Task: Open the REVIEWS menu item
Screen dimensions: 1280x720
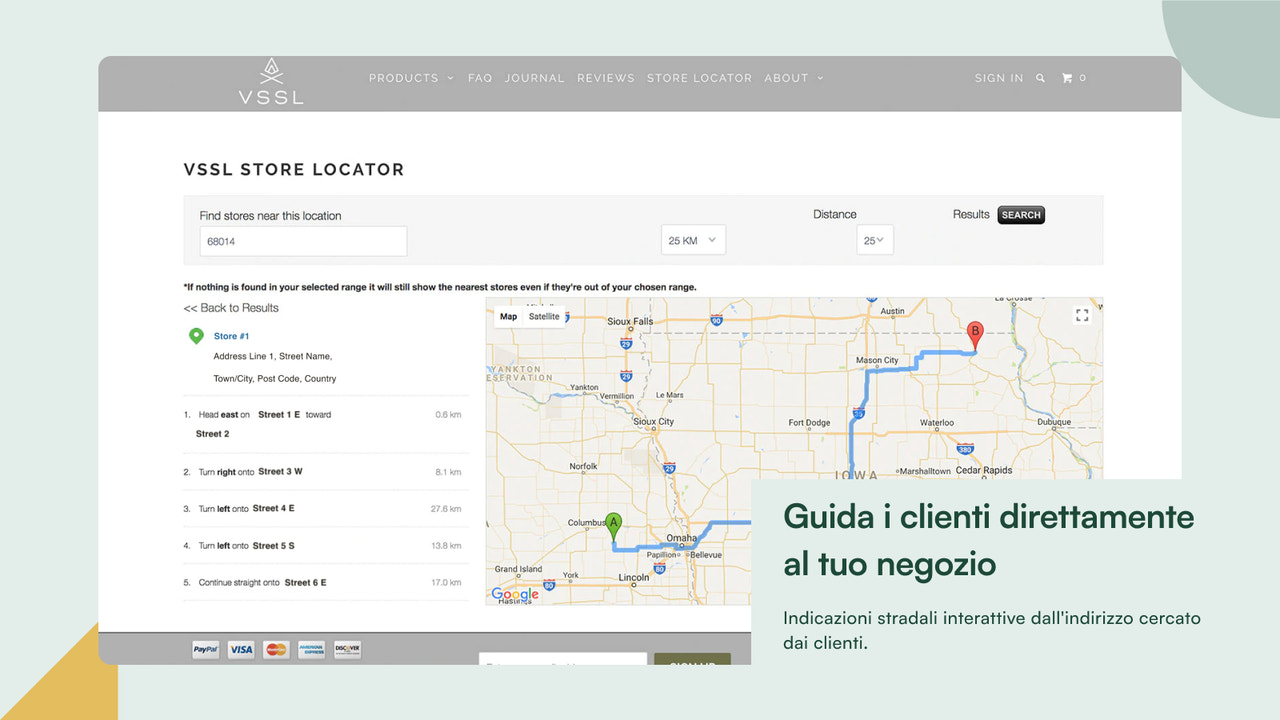Action: pos(606,78)
